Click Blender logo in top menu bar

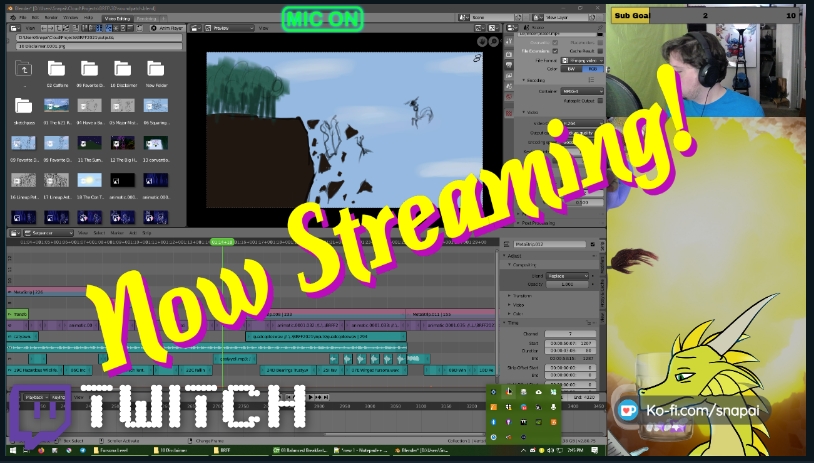[13, 18]
